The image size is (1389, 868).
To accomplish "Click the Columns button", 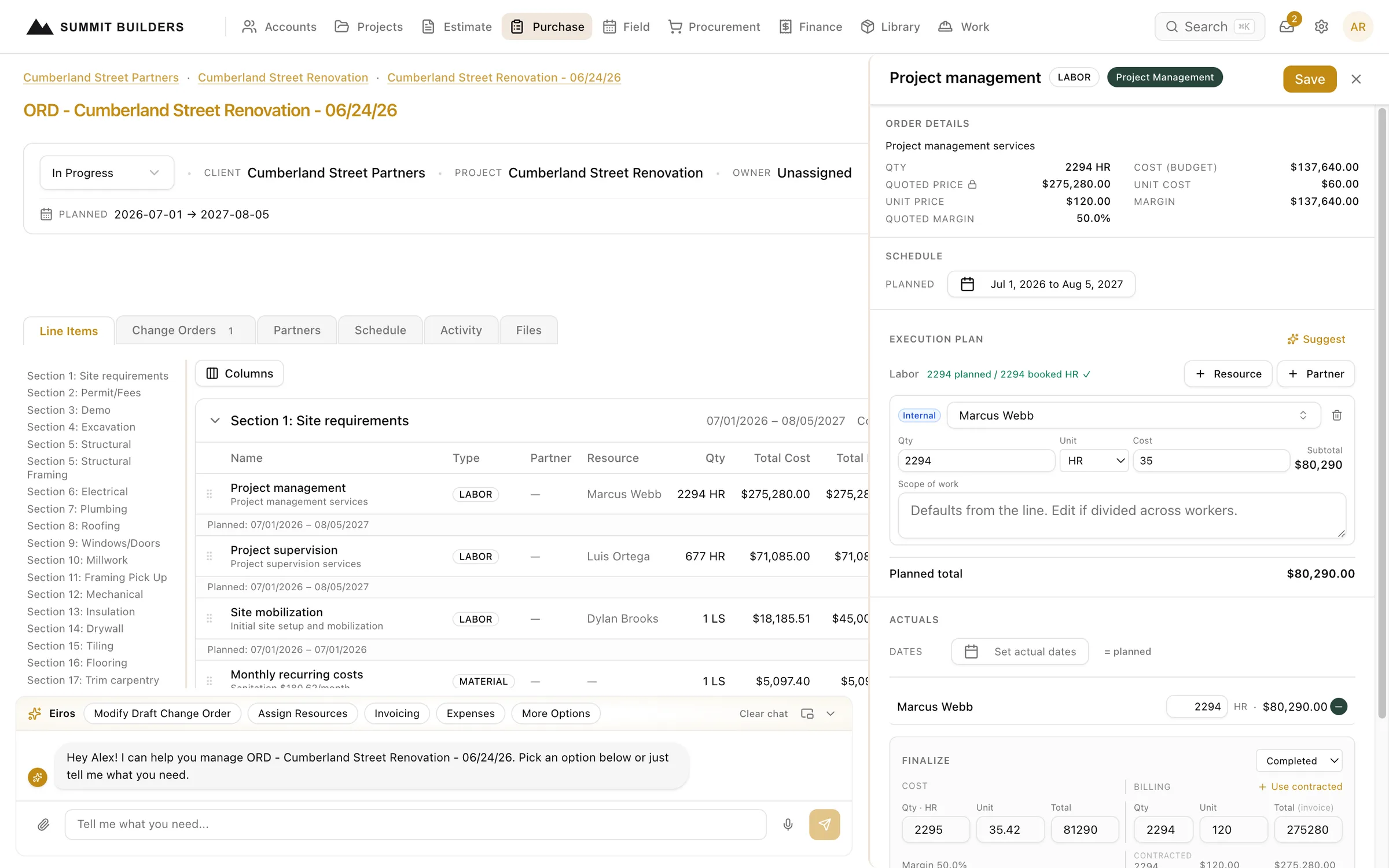I will [x=239, y=373].
